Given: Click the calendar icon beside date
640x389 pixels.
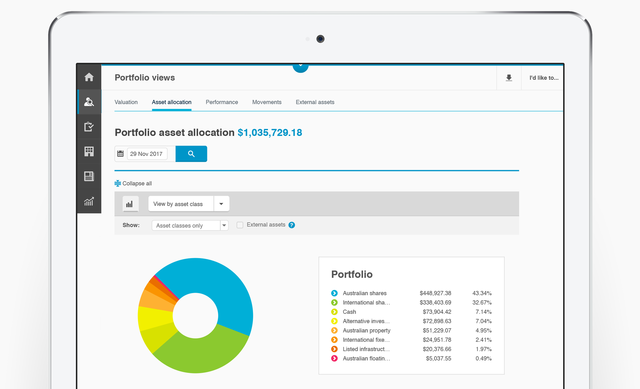Looking at the screenshot, I should coord(120,154).
